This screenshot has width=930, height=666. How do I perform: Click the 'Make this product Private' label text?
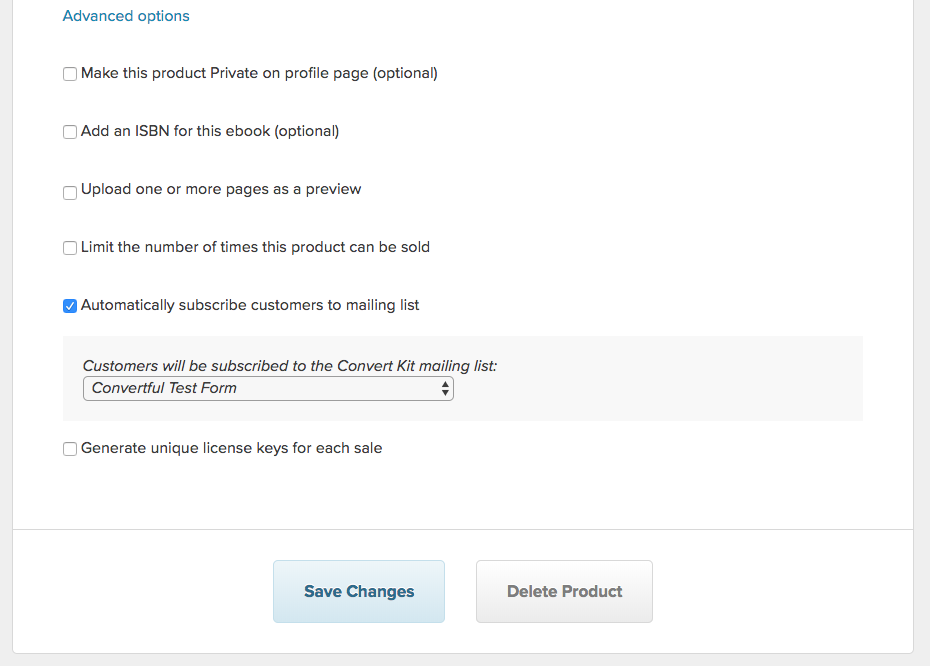tap(259, 73)
